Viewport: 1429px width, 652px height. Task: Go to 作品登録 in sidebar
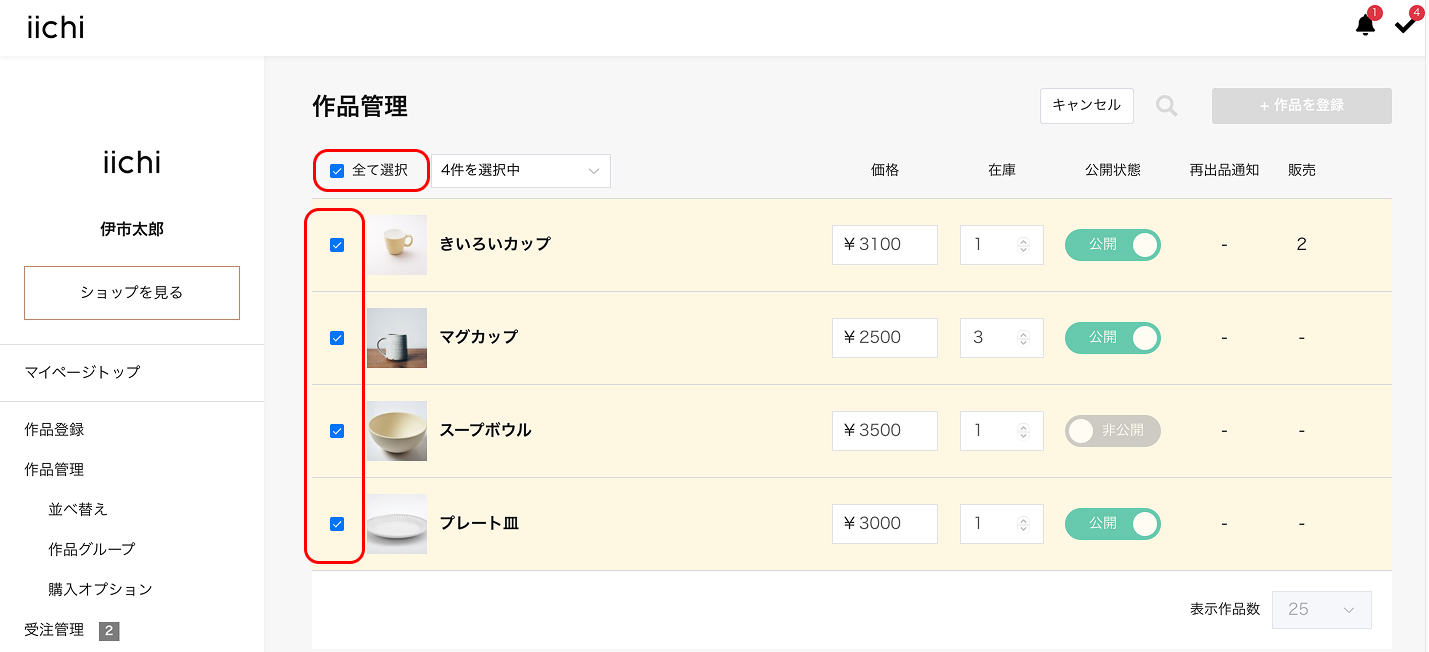(54, 430)
